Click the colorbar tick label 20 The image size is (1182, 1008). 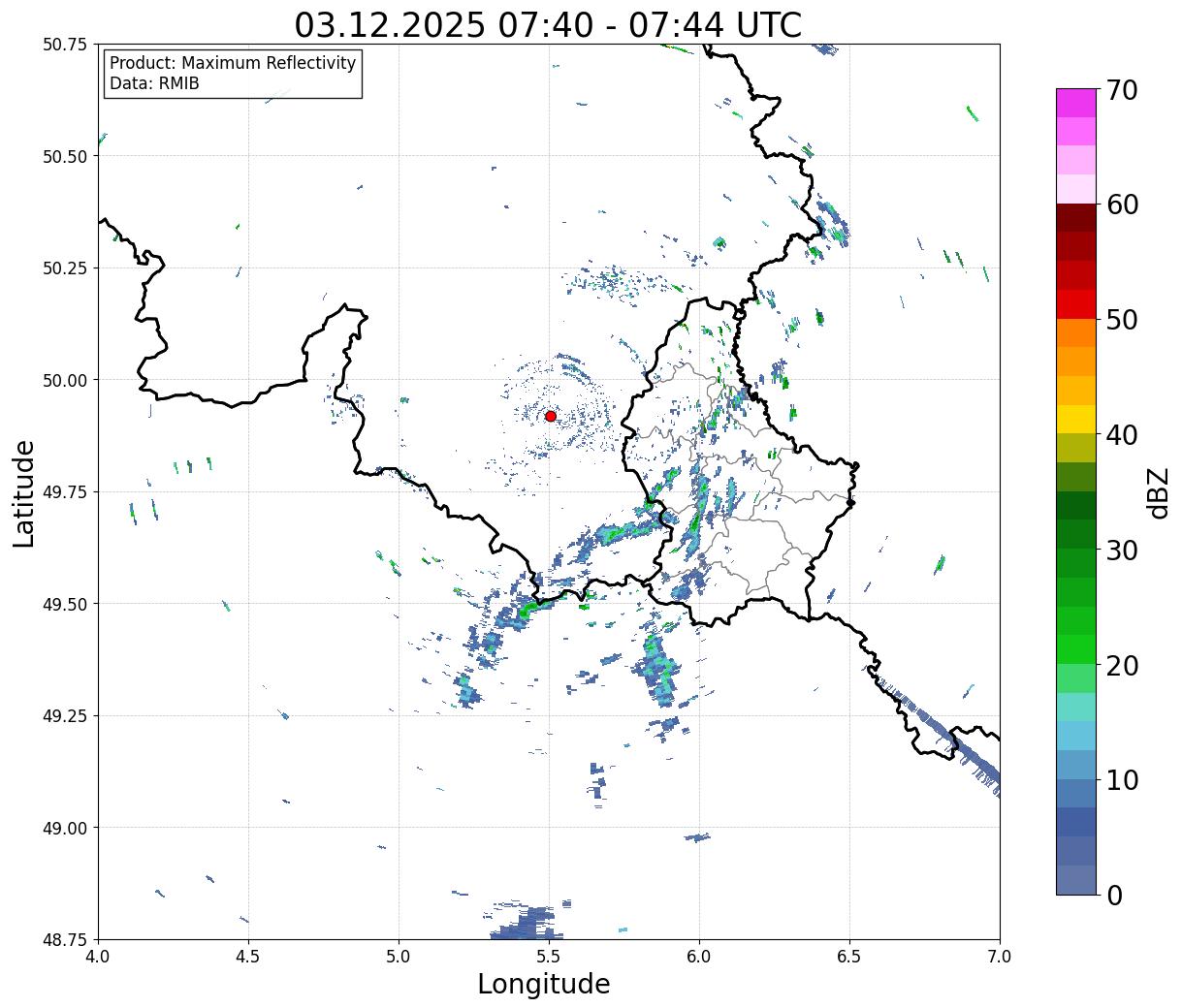click(x=1121, y=665)
